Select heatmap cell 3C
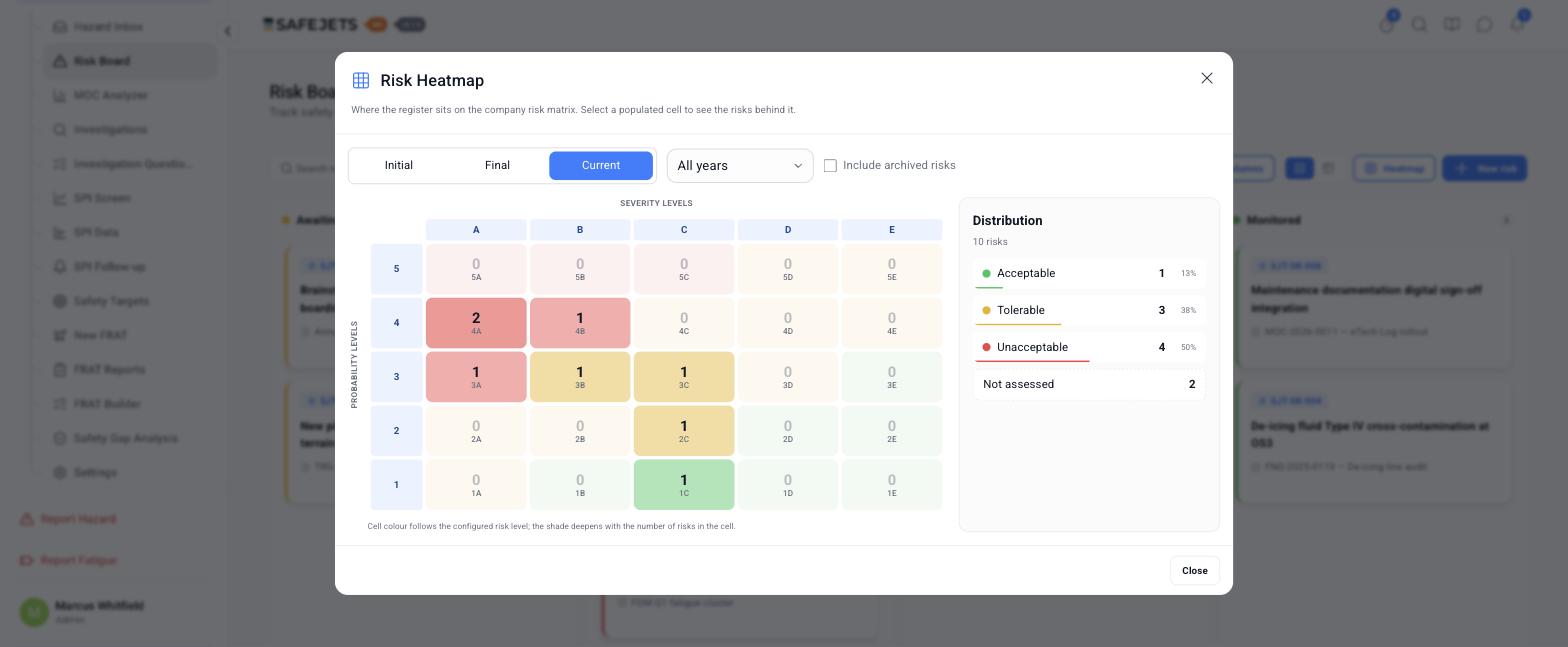 pyautogui.click(x=684, y=377)
